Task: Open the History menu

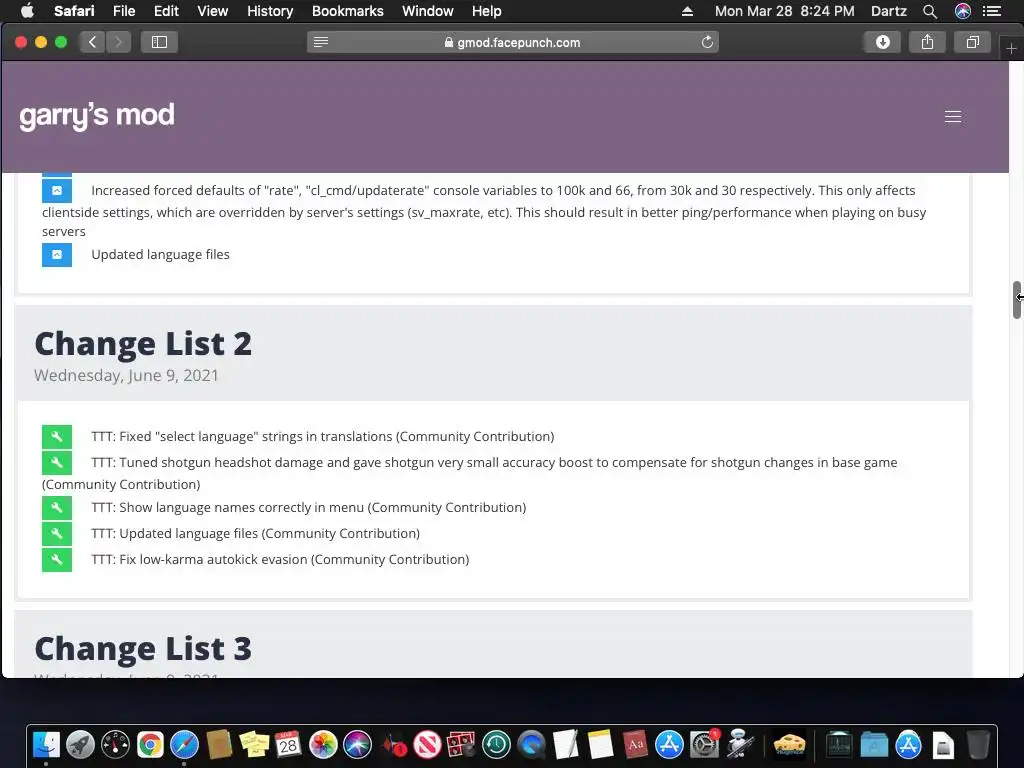Action: [x=270, y=11]
